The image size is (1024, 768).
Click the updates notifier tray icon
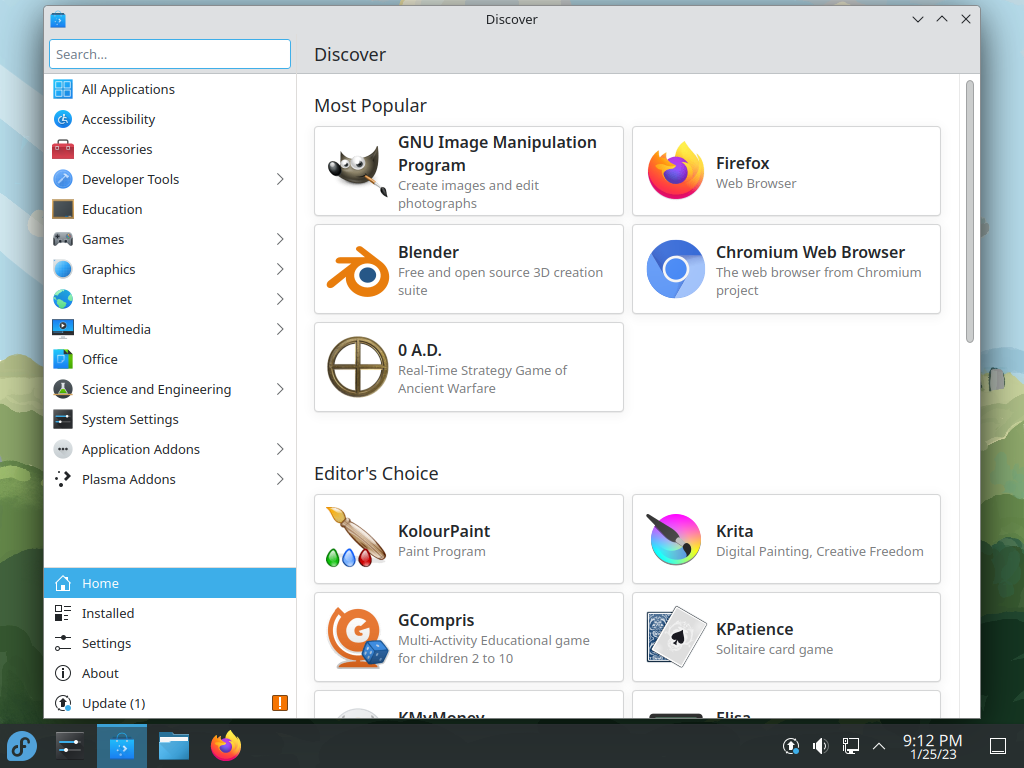[791, 746]
